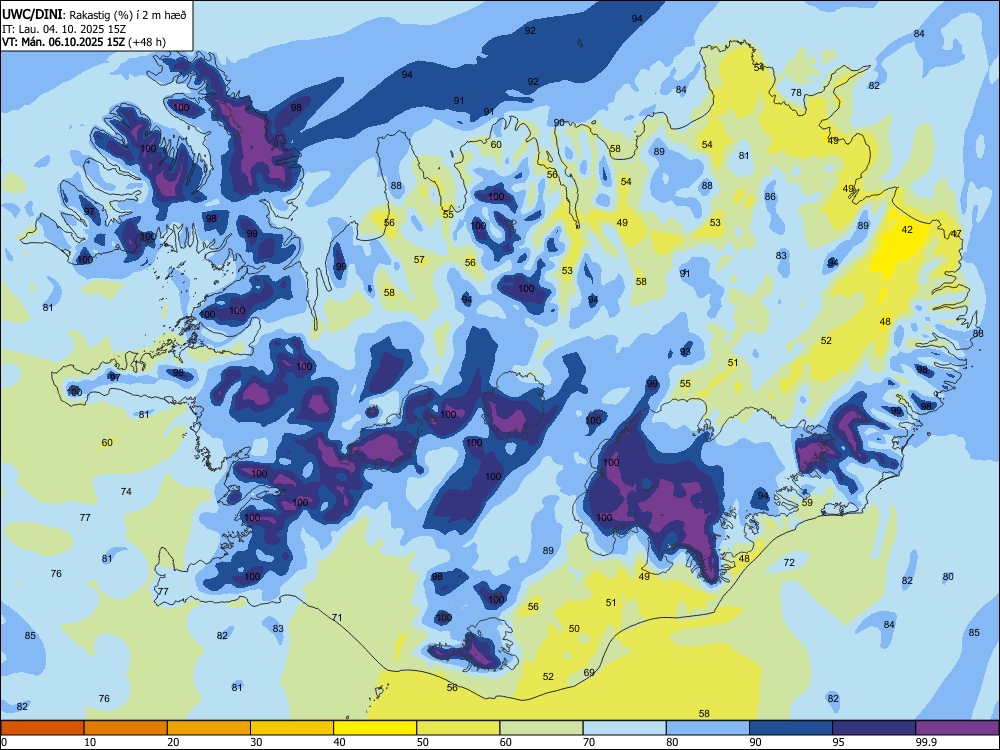Click the orange 10–20 legend swatch
1000x750 pixels.
pyautogui.click(x=126, y=728)
